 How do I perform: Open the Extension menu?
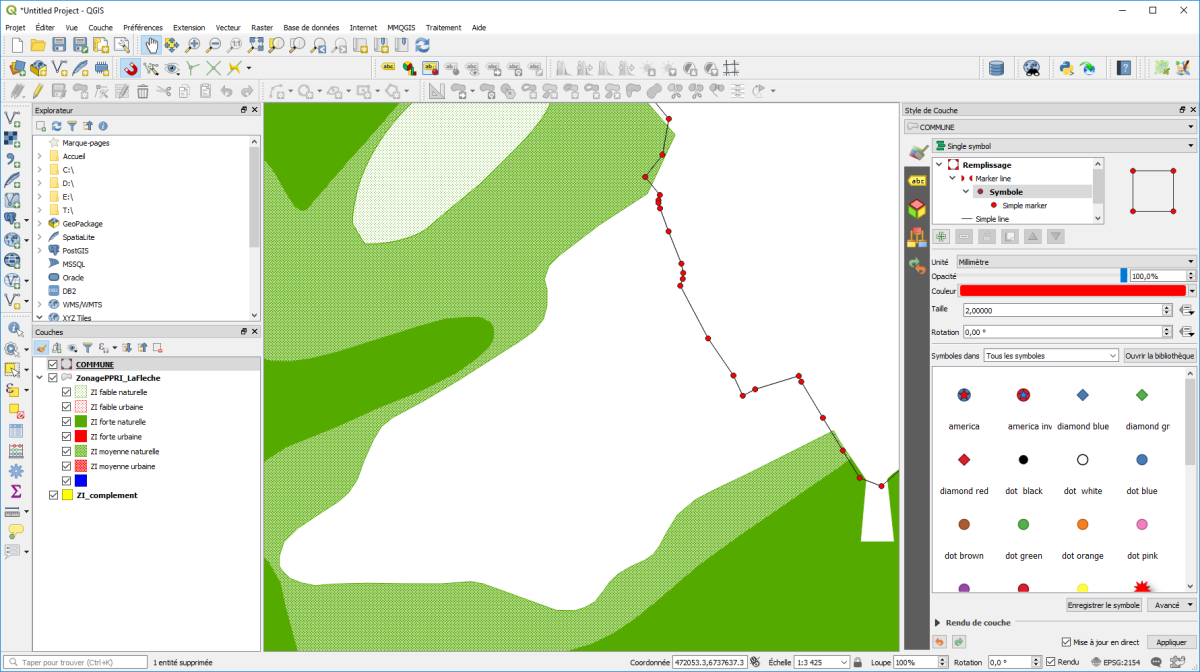click(x=189, y=27)
